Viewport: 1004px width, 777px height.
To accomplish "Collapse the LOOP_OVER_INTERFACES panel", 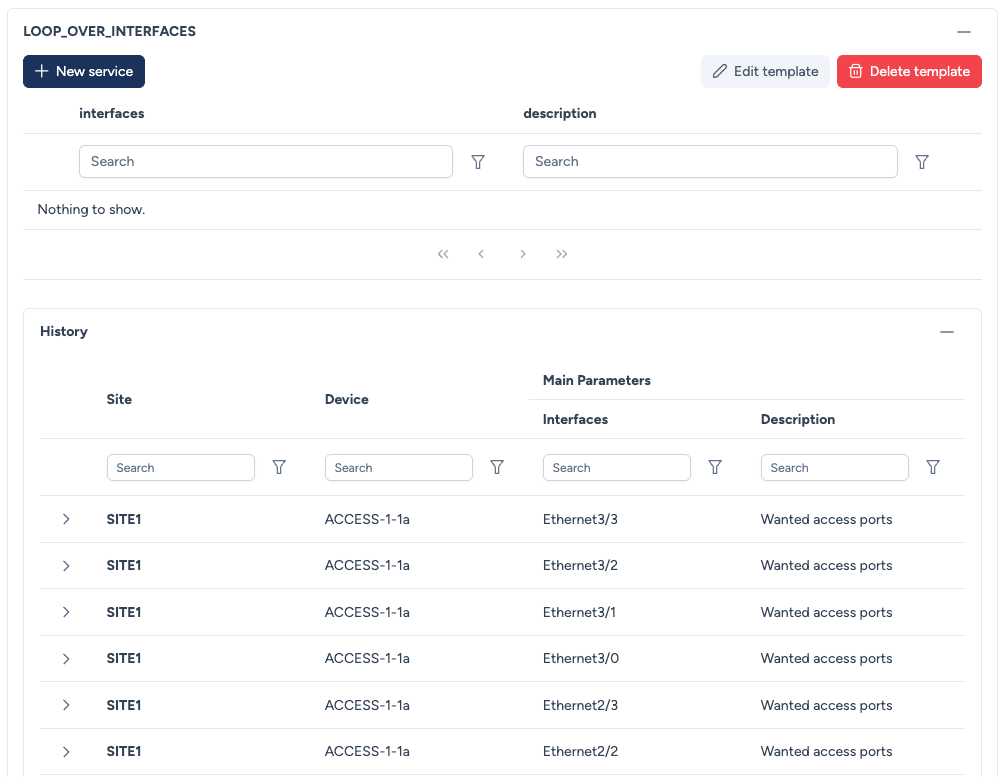I will tap(963, 32).
